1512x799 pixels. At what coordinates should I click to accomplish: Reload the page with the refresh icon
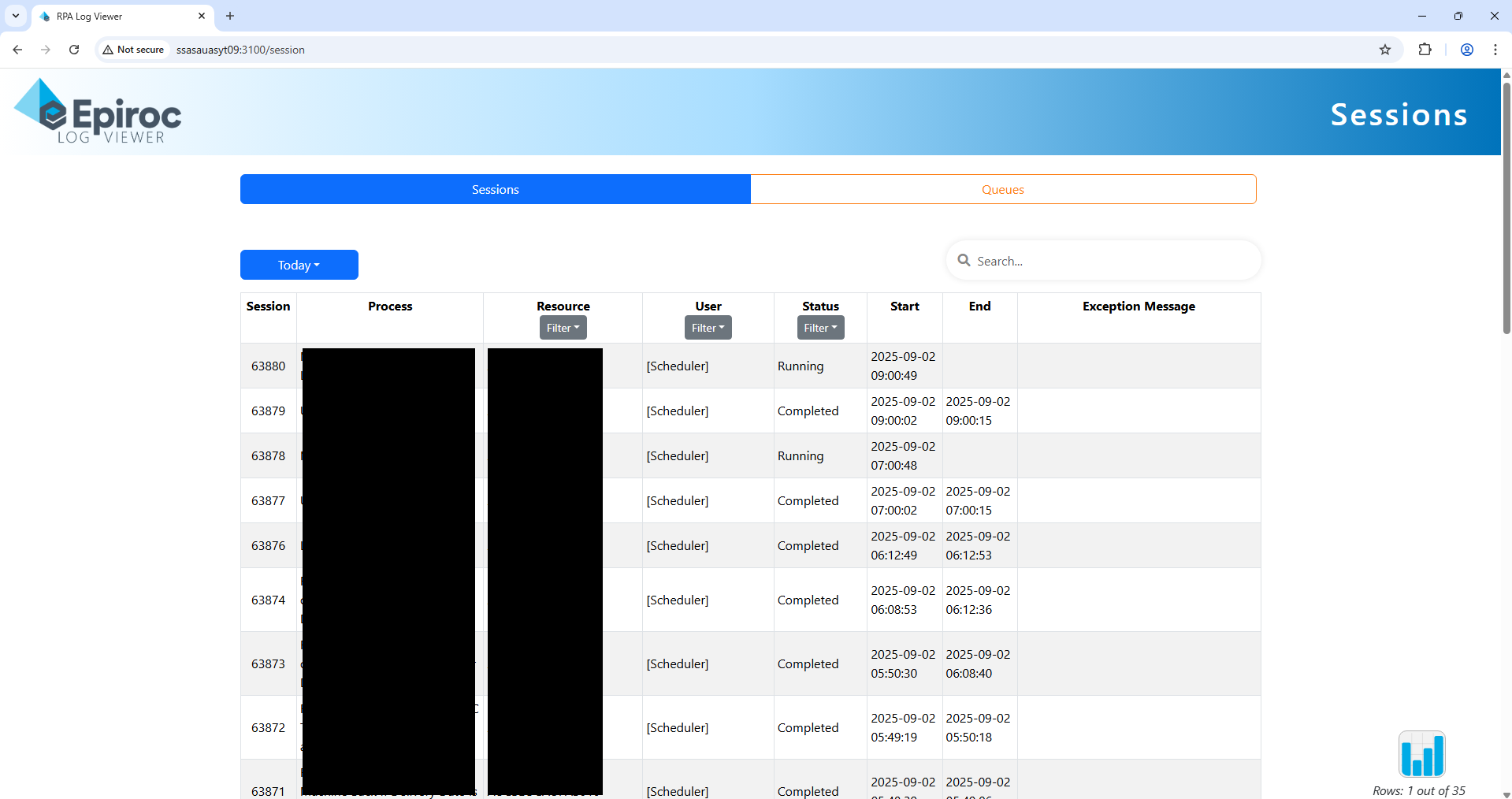click(73, 49)
